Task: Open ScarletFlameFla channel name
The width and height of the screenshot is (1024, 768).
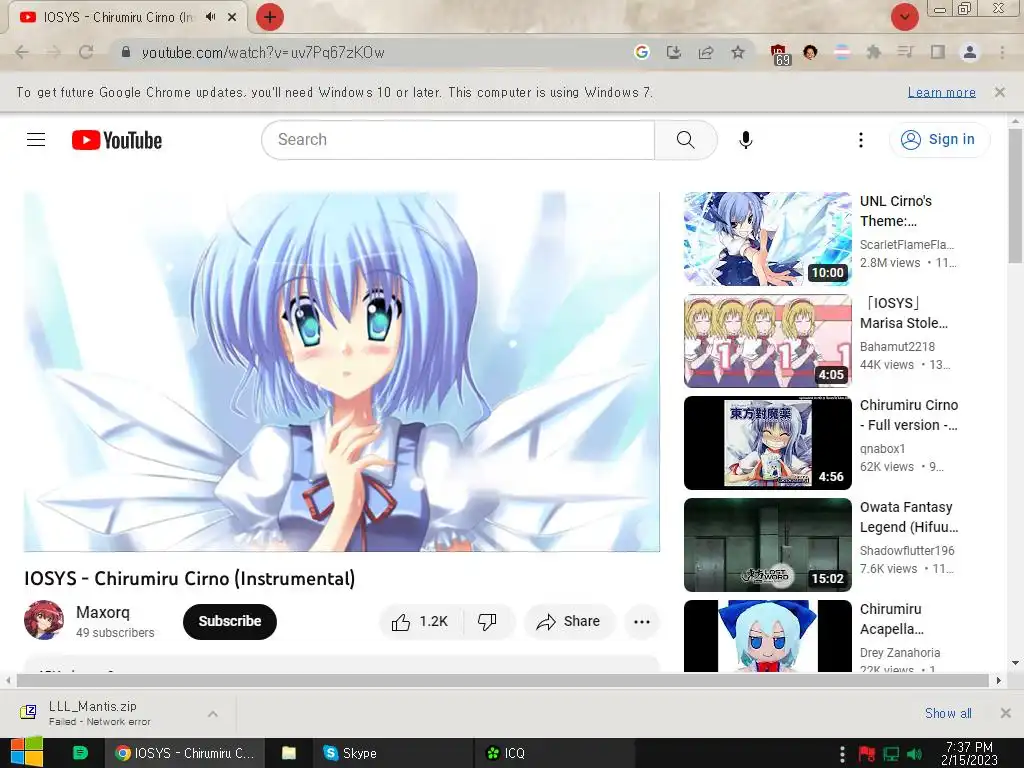Action: pyautogui.click(x=907, y=245)
